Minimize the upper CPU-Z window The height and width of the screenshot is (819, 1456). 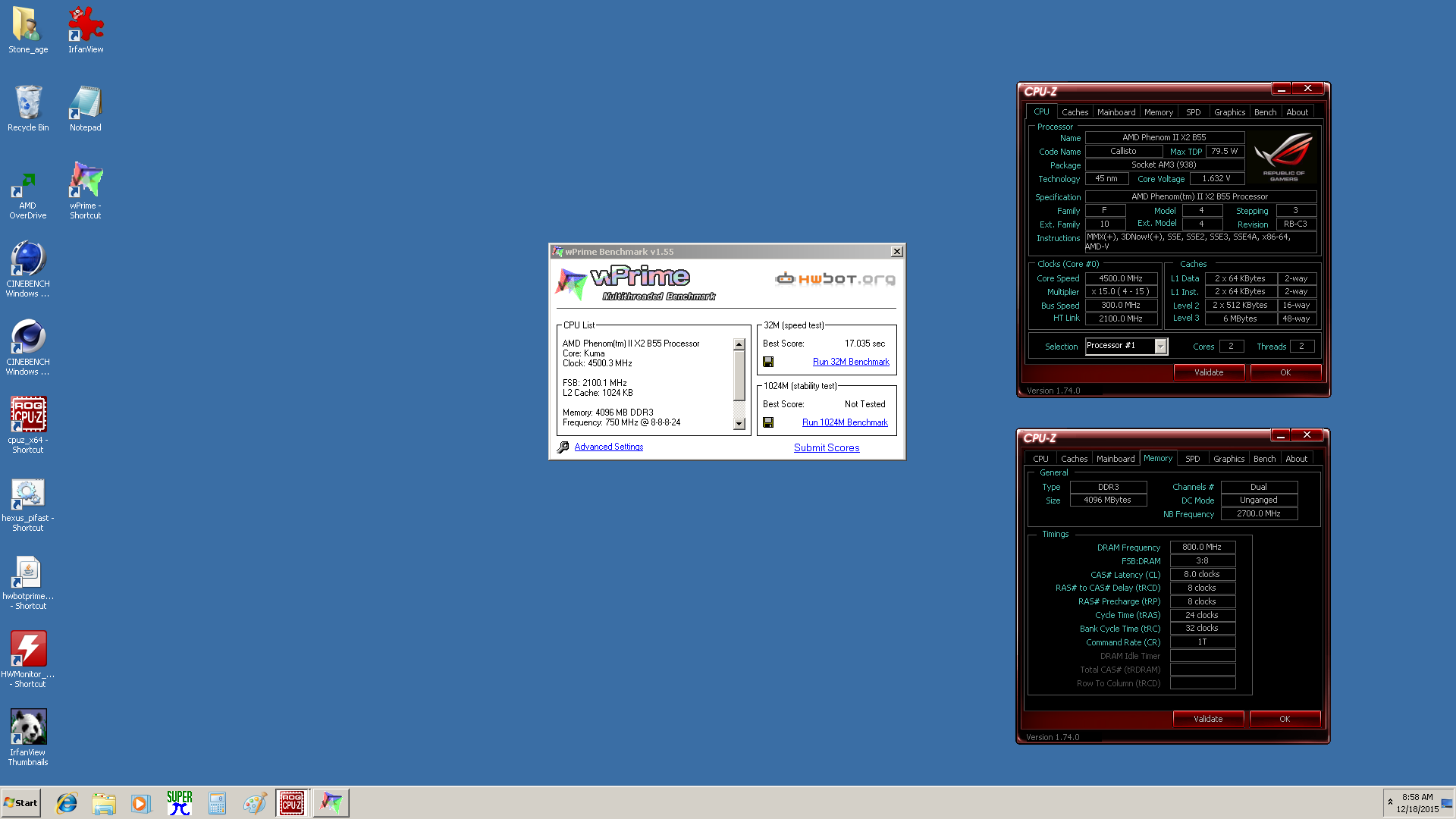point(1282,89)
